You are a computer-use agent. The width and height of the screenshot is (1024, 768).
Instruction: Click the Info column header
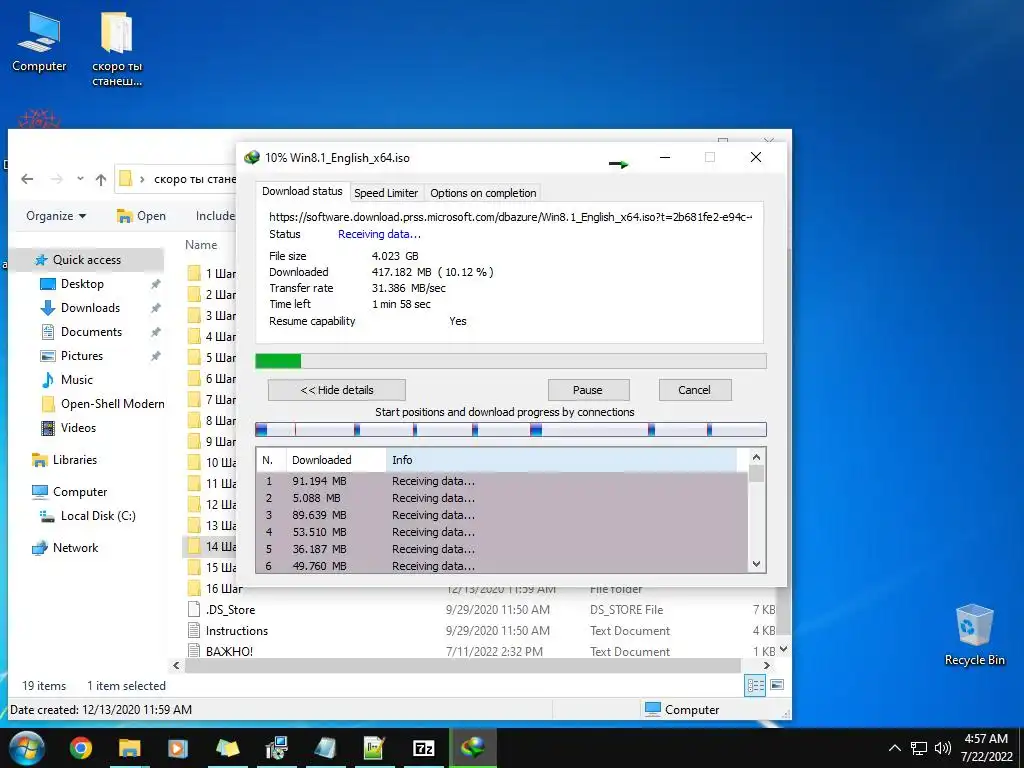[562, 460]
